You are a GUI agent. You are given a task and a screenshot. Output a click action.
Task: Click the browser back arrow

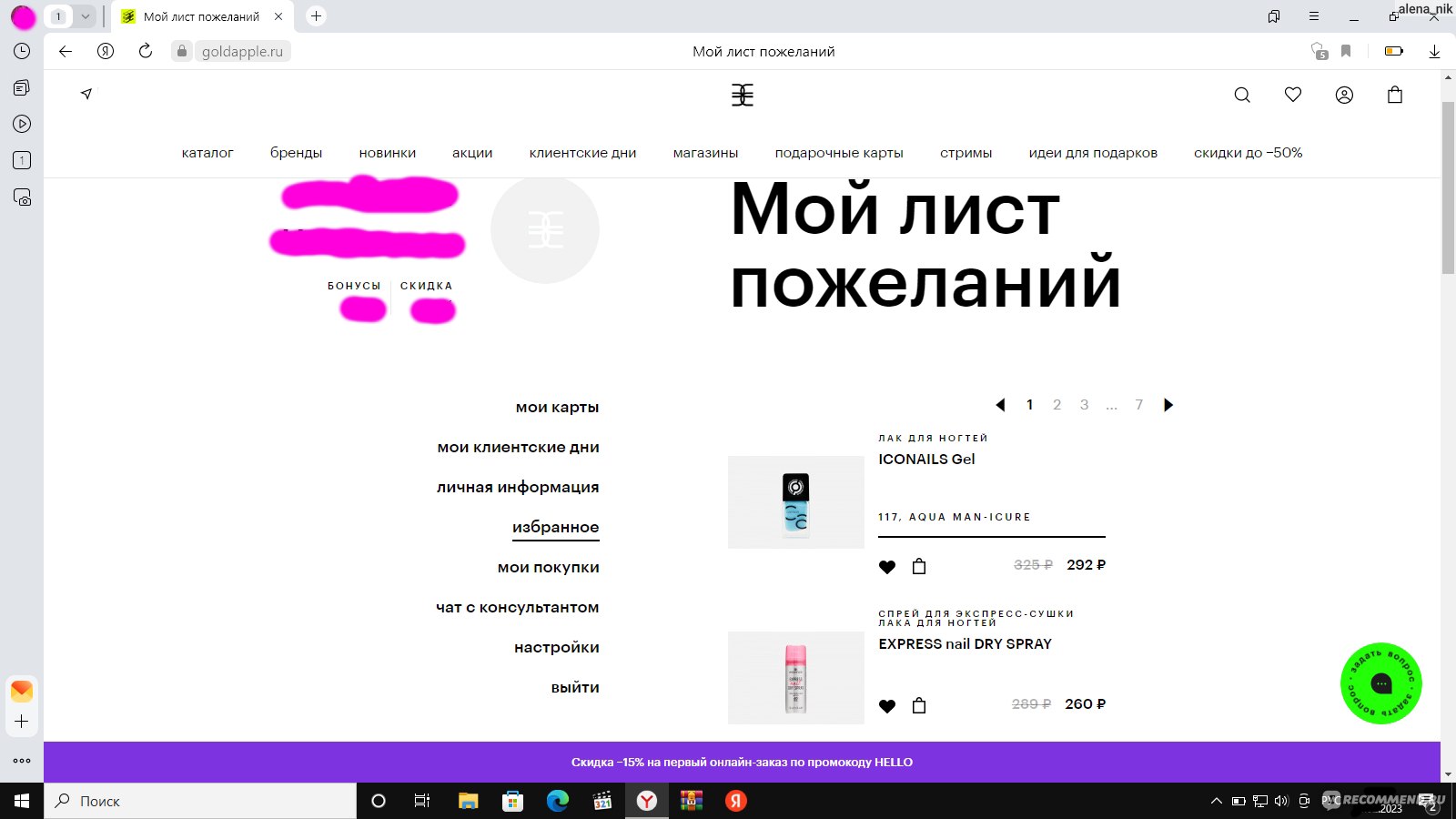(x=66, y=51)
